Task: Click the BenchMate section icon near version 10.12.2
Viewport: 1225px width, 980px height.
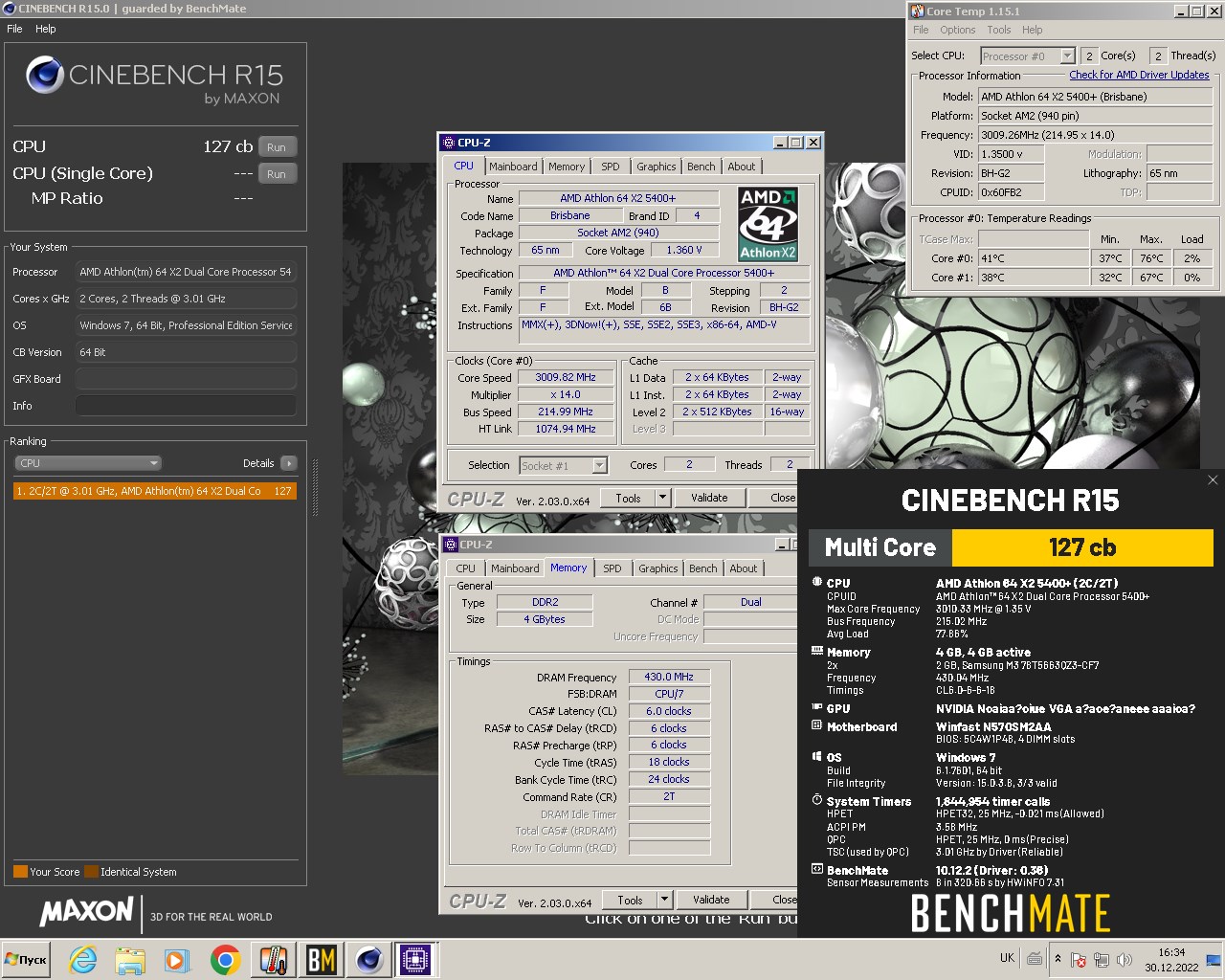Action: pos(816,869)
